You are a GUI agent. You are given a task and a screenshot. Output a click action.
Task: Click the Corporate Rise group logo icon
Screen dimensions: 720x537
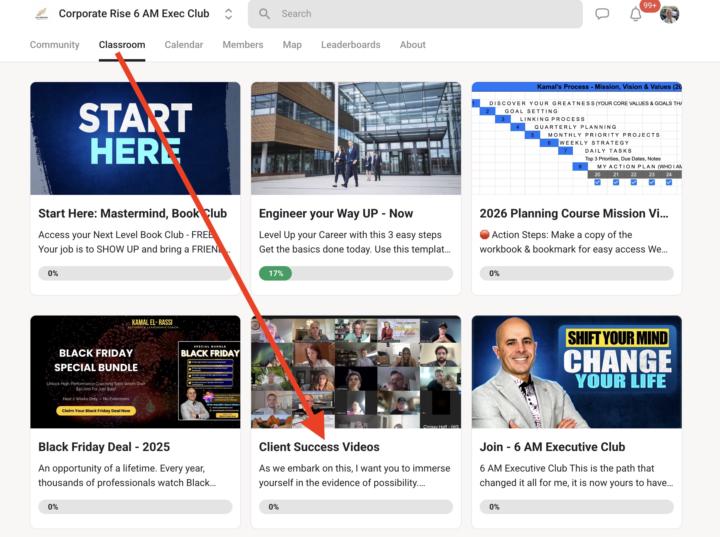[42, 14]
